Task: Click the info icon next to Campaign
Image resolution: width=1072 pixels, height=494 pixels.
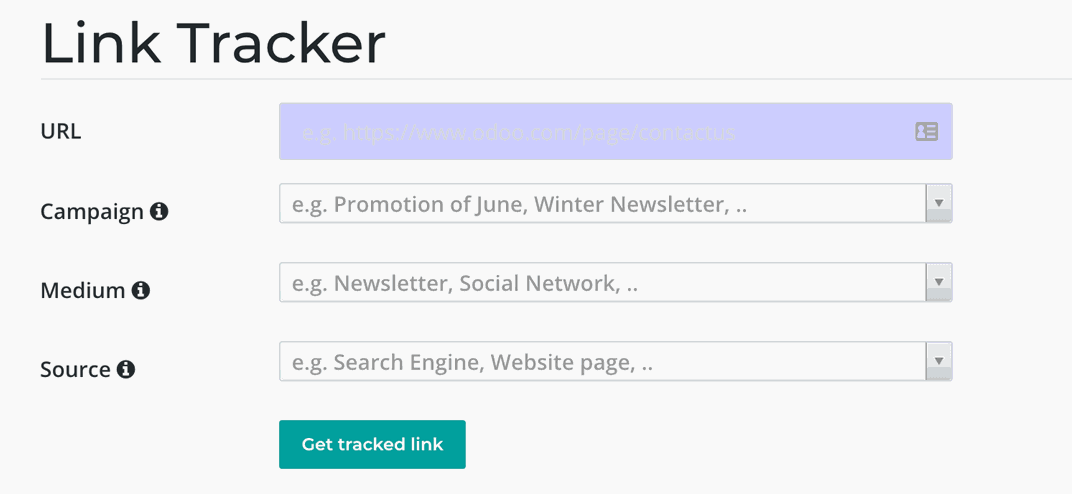Action: (159, 211)
